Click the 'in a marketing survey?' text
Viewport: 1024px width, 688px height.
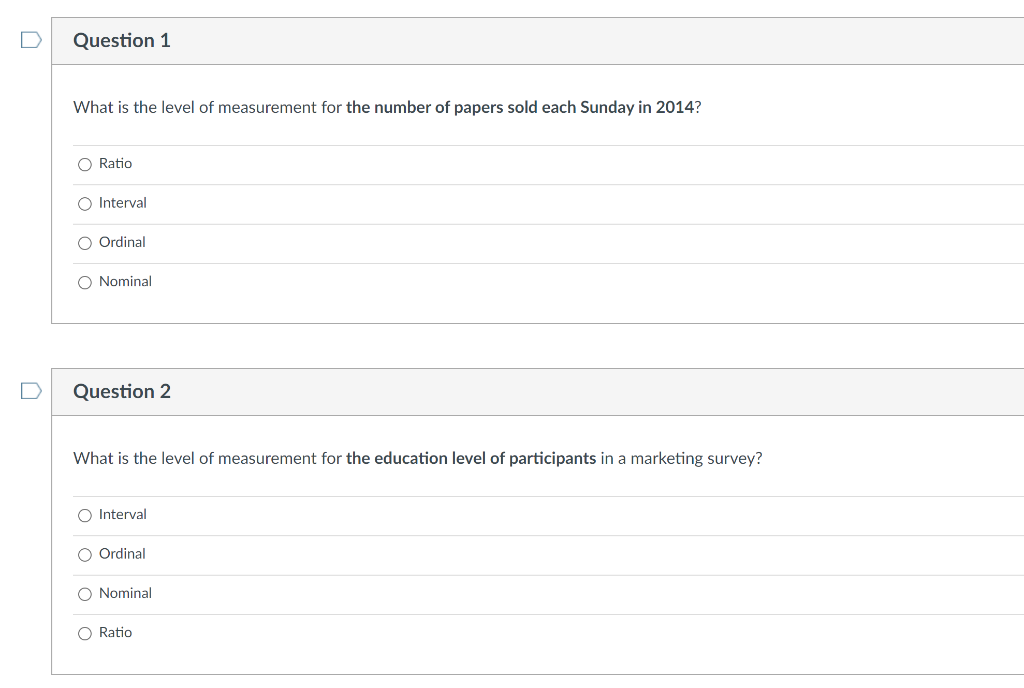(x=681, y=458)
